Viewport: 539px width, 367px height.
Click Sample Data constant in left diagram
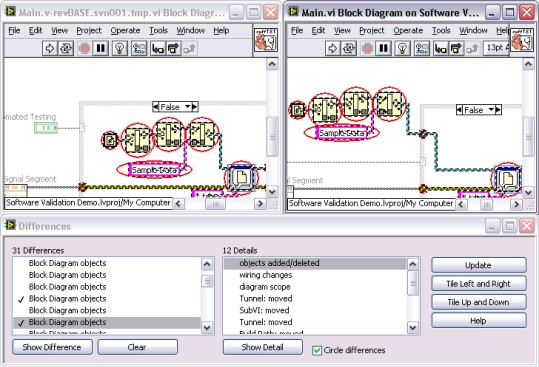click(x=154, y=170)
